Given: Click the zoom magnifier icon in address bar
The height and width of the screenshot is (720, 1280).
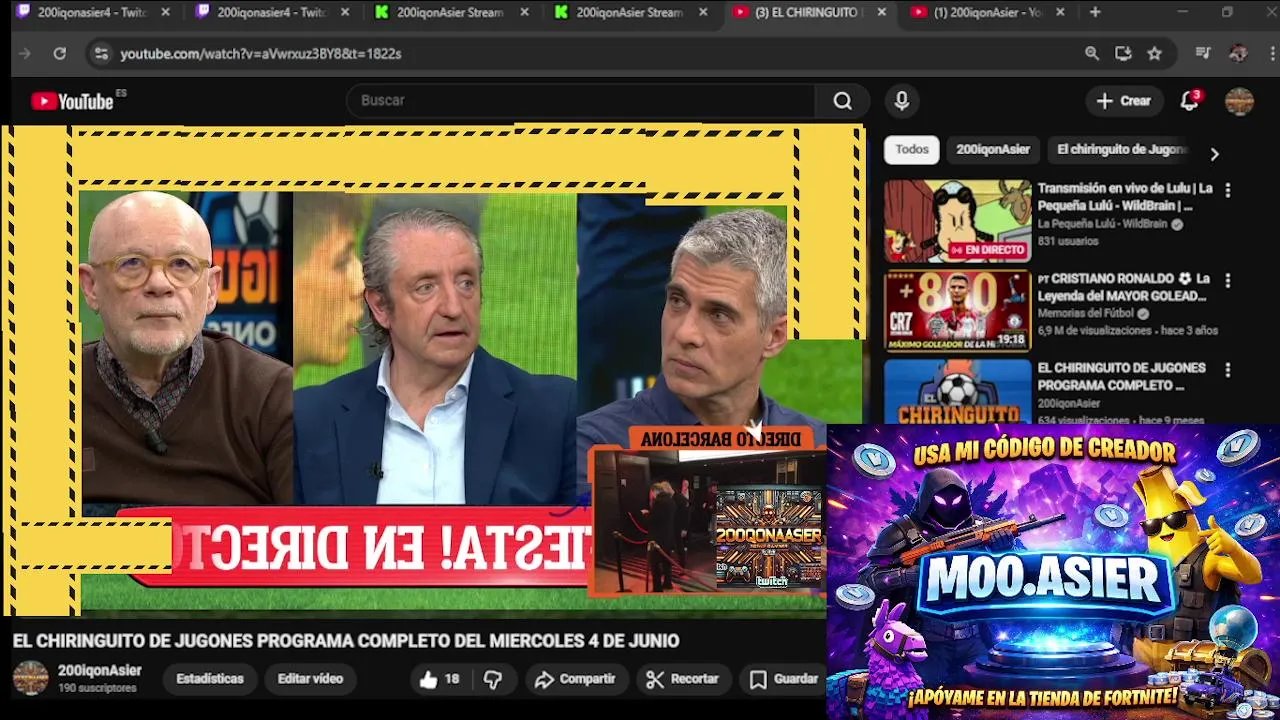Looking at the screenshot, I should [x=1092, y=53].
